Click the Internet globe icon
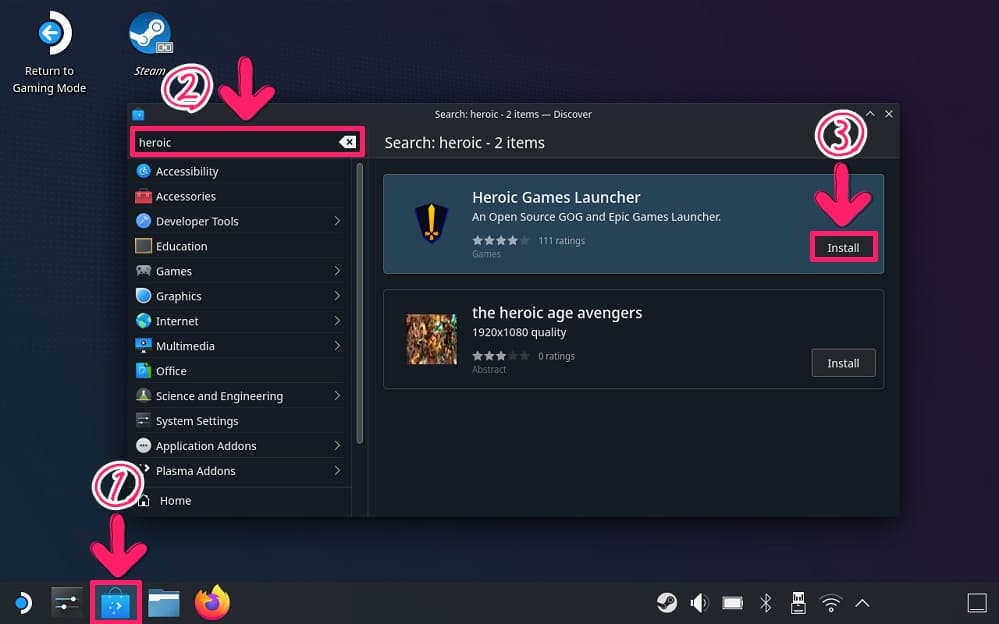 pos(143,321)
